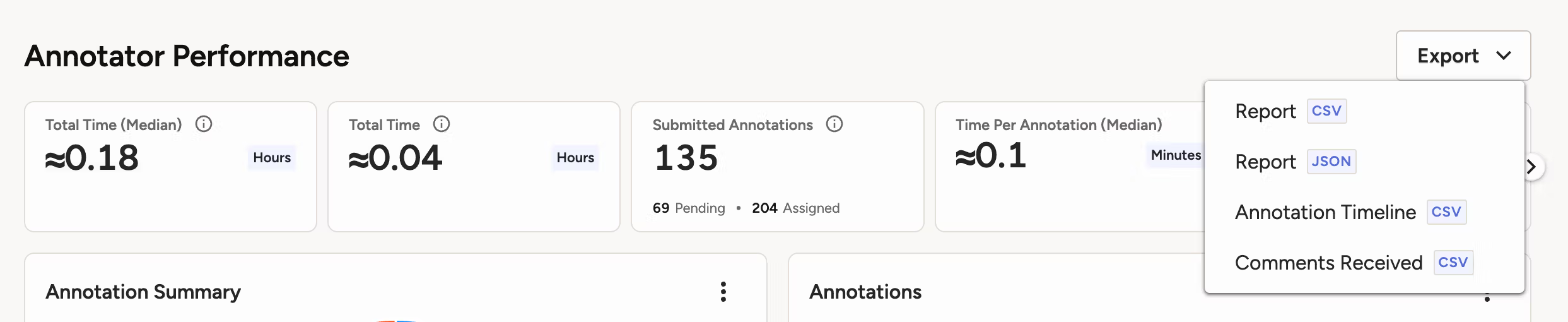The height and width of the screenshot is (322, 1568).
Task: Click the info icon next to Total Time
Action: [x=442, y=124]
